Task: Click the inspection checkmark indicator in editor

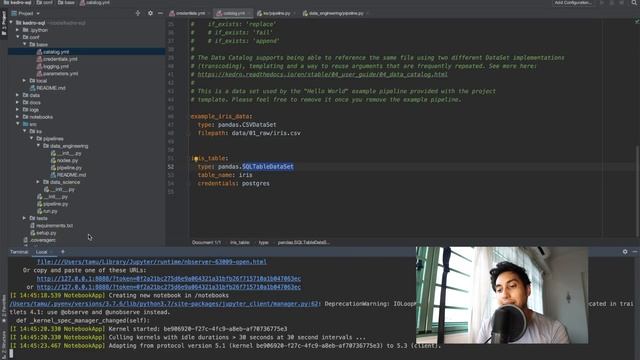Action: pos(637,20)
